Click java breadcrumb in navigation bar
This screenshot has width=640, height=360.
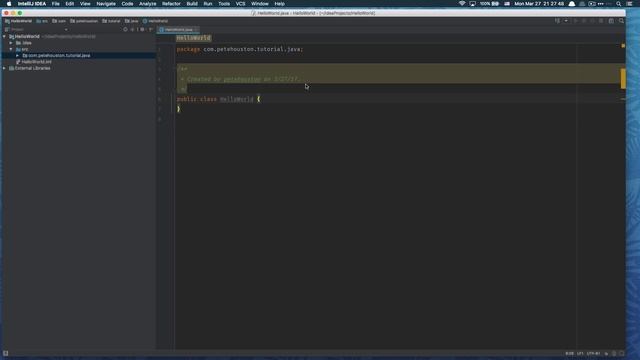click(131, 21)
